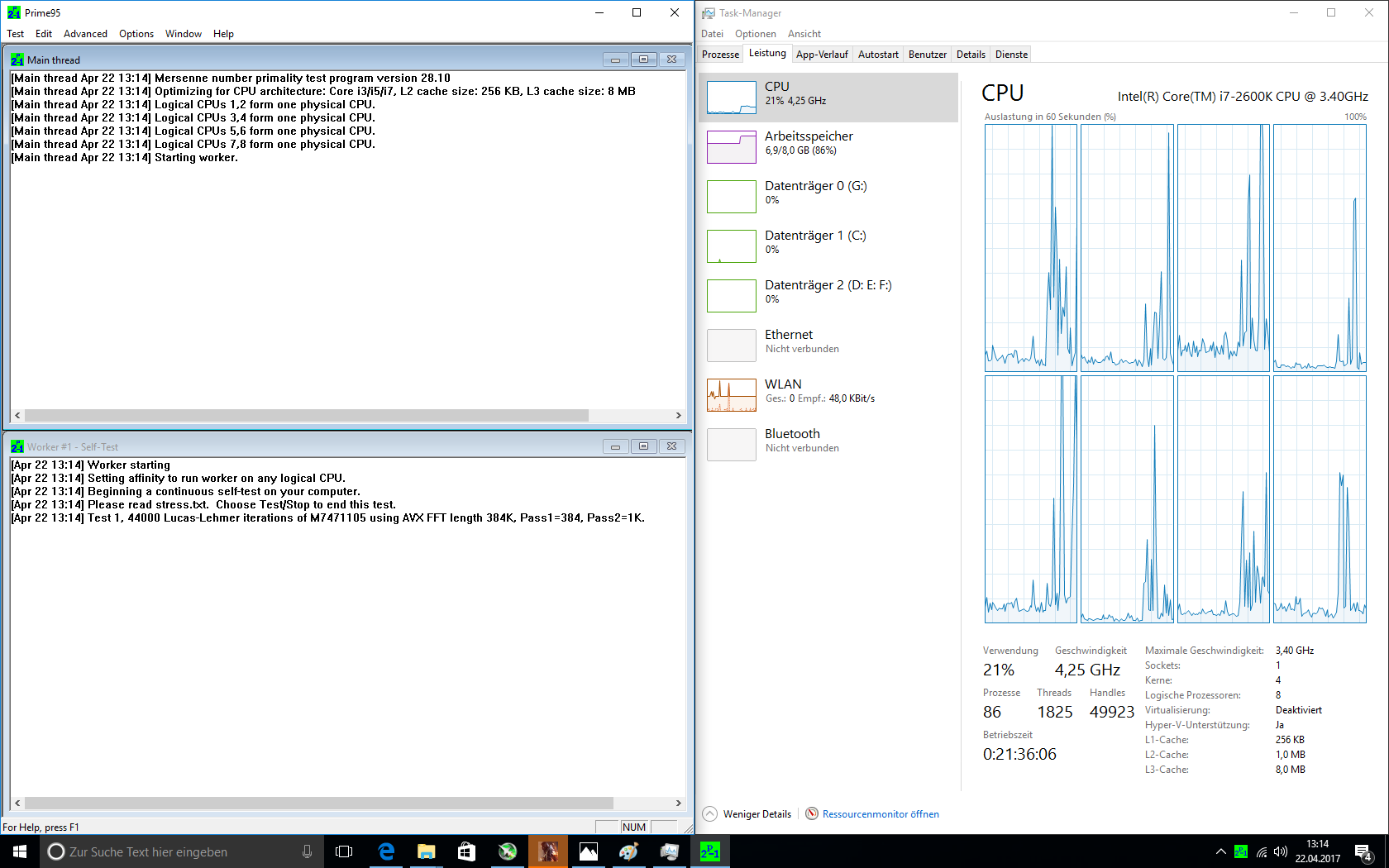
Task: Click Worker #1 window's Prime95 title icon
Action: point(17,446)
